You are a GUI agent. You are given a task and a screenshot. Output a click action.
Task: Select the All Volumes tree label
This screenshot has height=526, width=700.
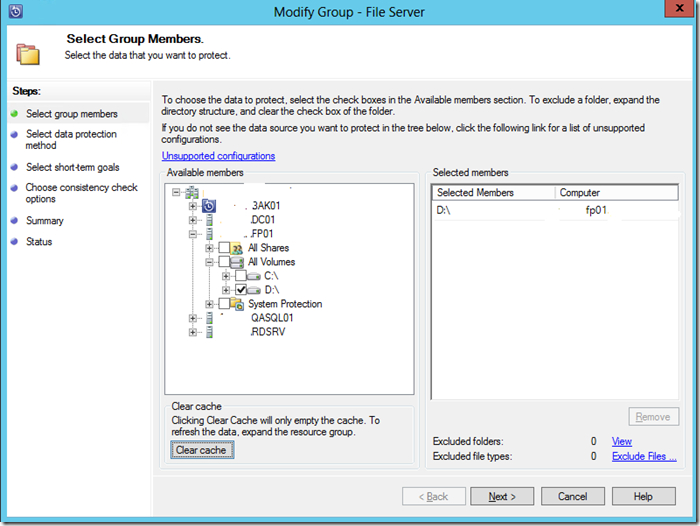(x=271, y=262)
